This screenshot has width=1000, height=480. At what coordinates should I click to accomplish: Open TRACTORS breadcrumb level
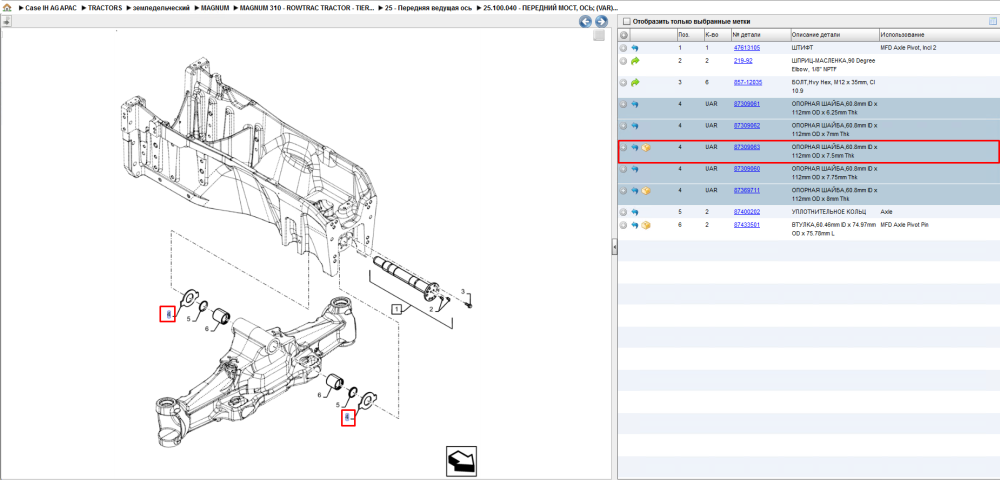[105, 8]
